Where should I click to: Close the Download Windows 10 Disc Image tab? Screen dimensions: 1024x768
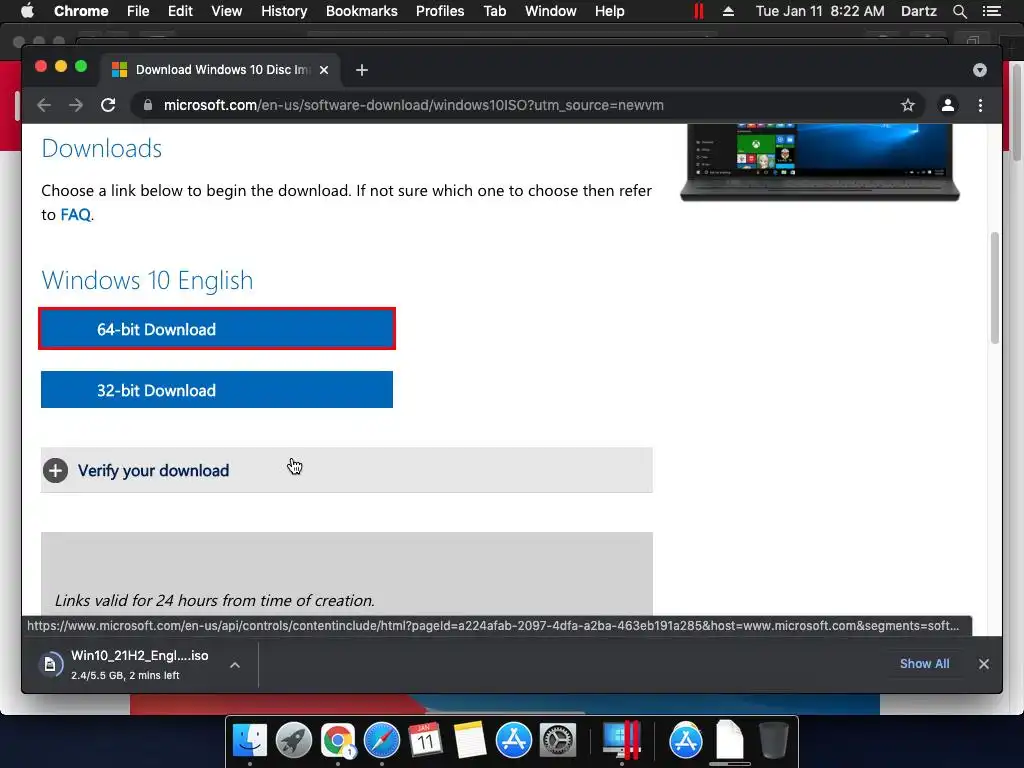324,70
